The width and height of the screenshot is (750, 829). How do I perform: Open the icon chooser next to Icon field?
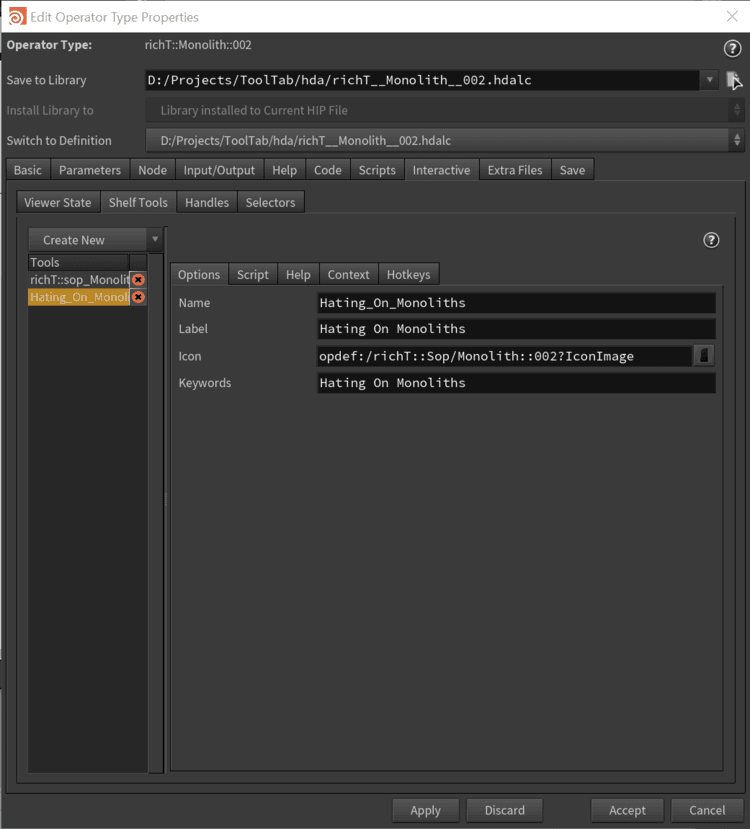tap(705, 356)
